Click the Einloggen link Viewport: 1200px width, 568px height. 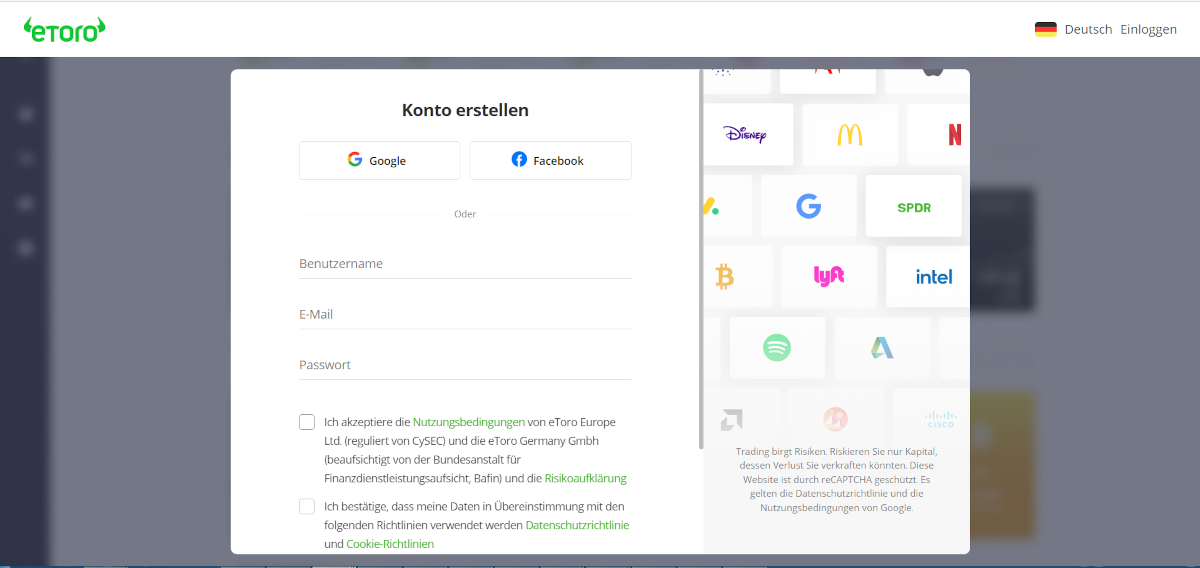[x=1148, y=29]
